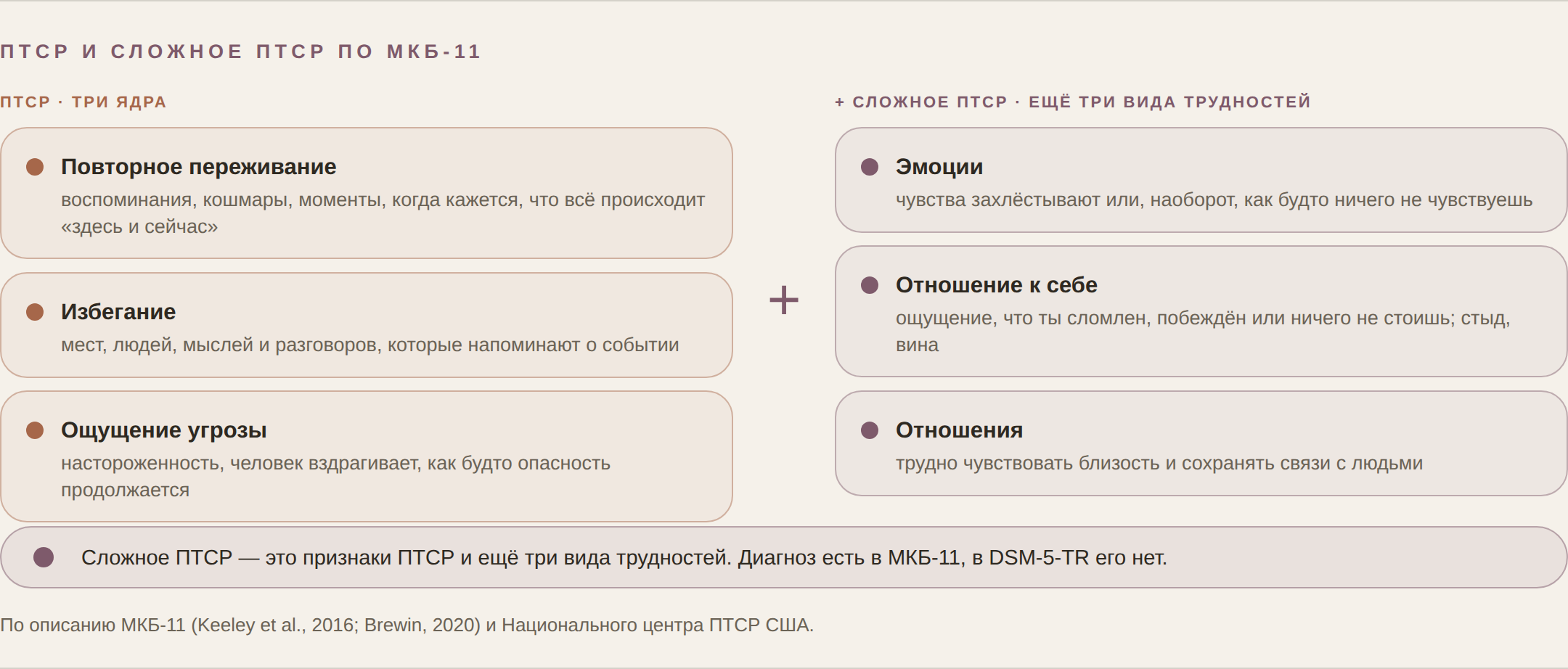Click the brown dot next to Избегание

point(35,312)
